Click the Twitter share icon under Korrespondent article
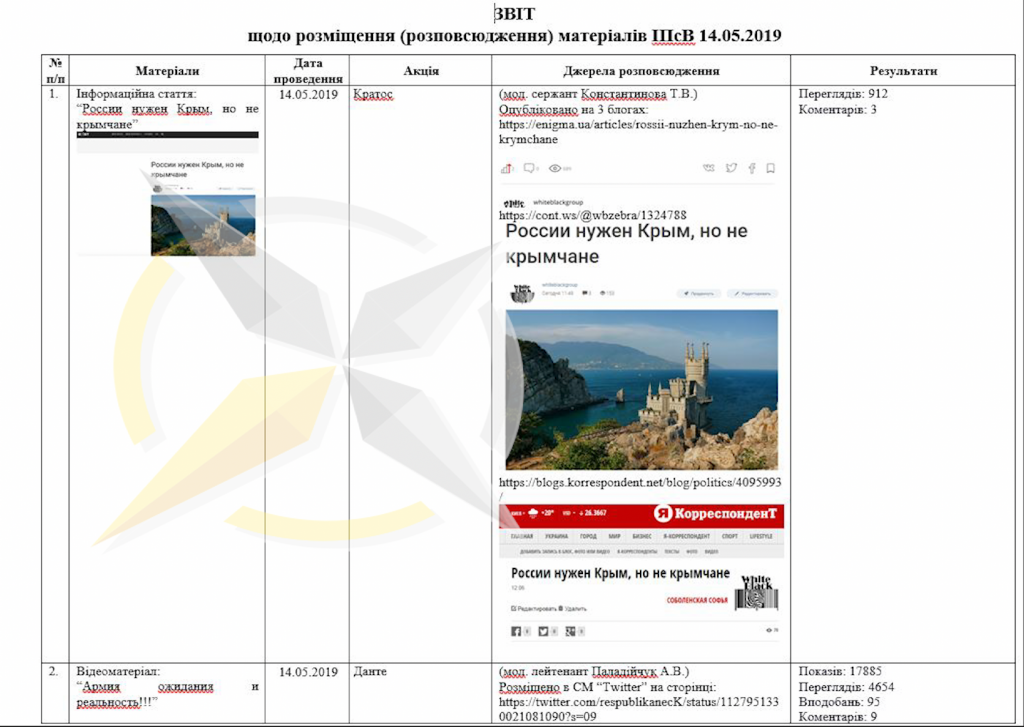The height and width of the screenshot is (727, 1024). [545, 631]
